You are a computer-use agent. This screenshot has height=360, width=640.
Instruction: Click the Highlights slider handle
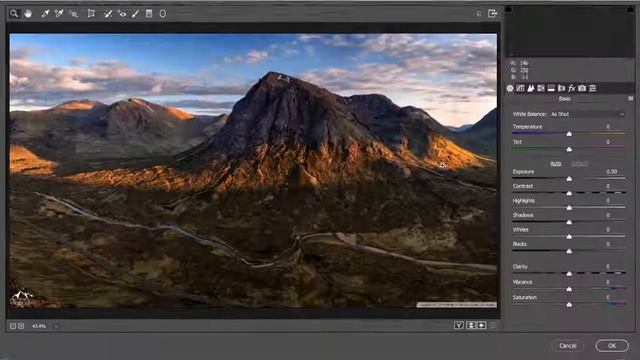569,208
